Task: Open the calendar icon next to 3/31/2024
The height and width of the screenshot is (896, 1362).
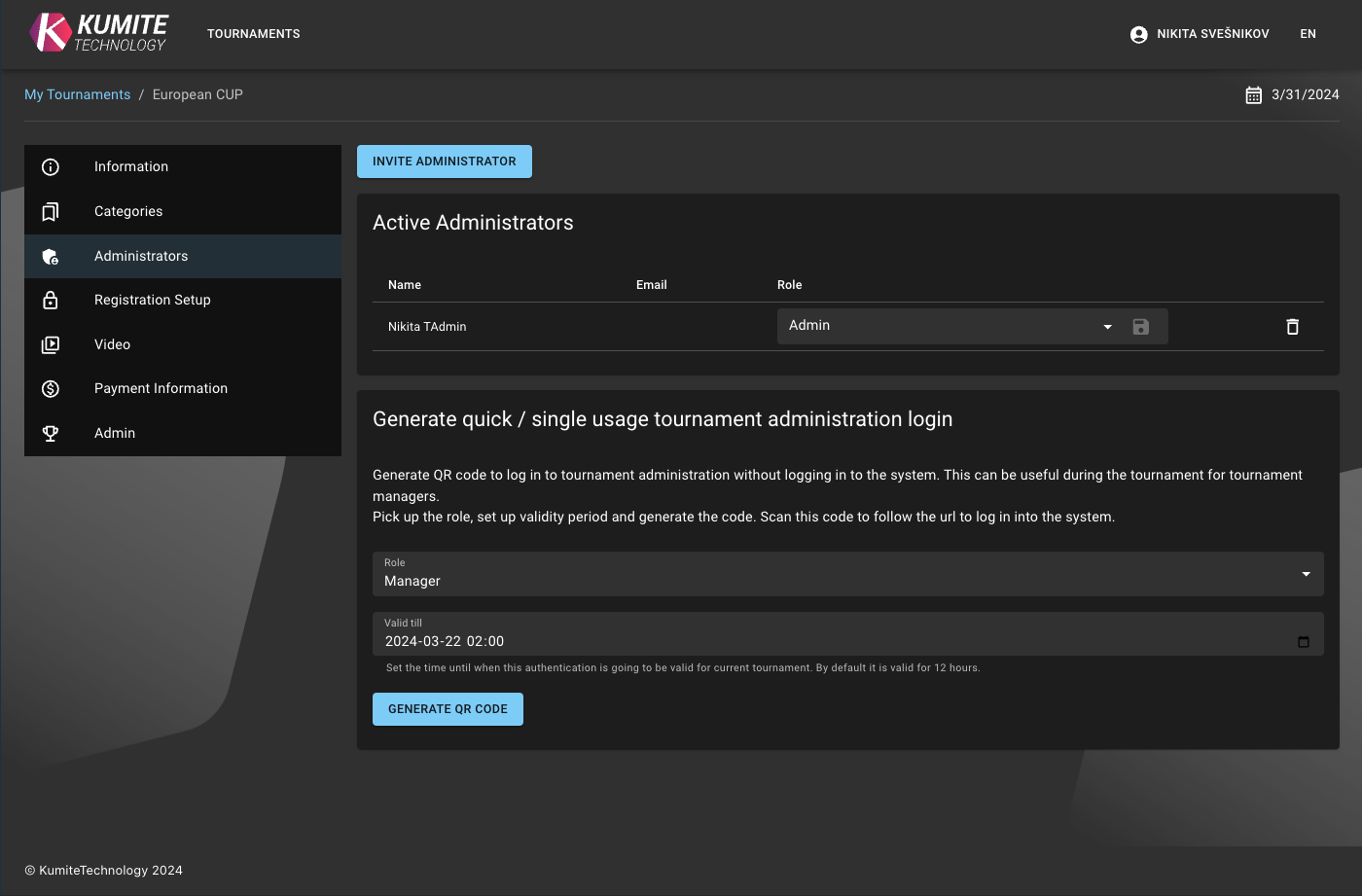Action: [1254, 94]
